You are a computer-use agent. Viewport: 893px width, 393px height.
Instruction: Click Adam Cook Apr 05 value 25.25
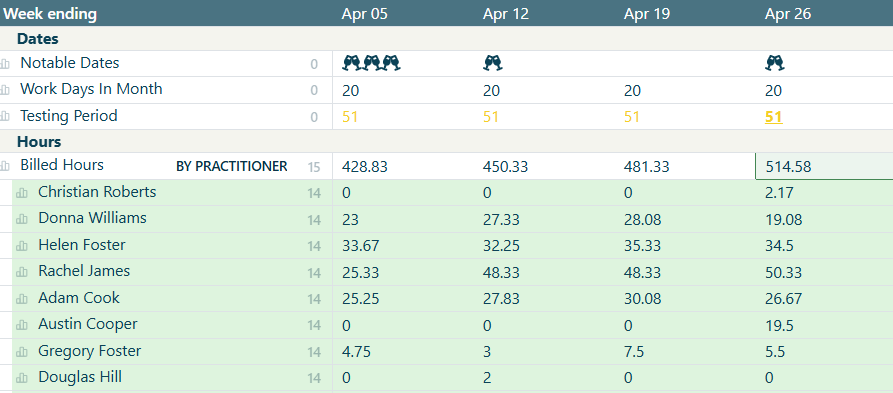[361, 299]
